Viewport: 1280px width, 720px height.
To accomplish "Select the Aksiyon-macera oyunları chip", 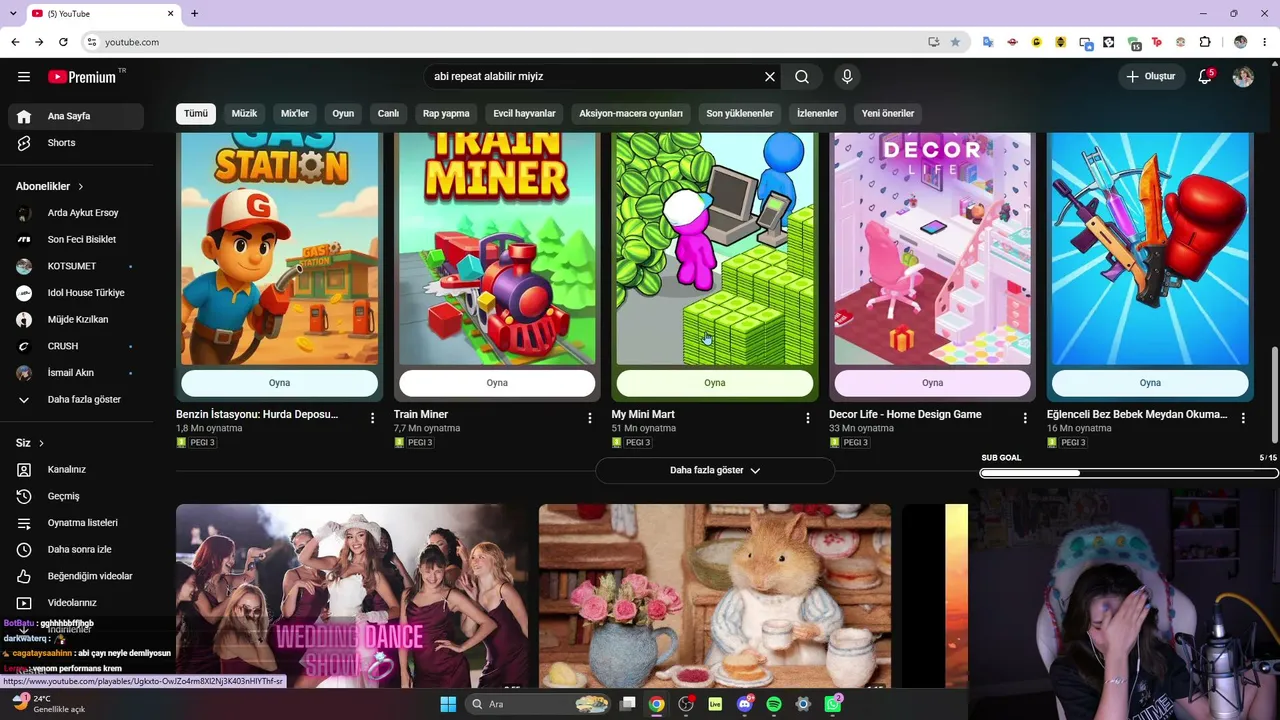I will click(631, 113).
